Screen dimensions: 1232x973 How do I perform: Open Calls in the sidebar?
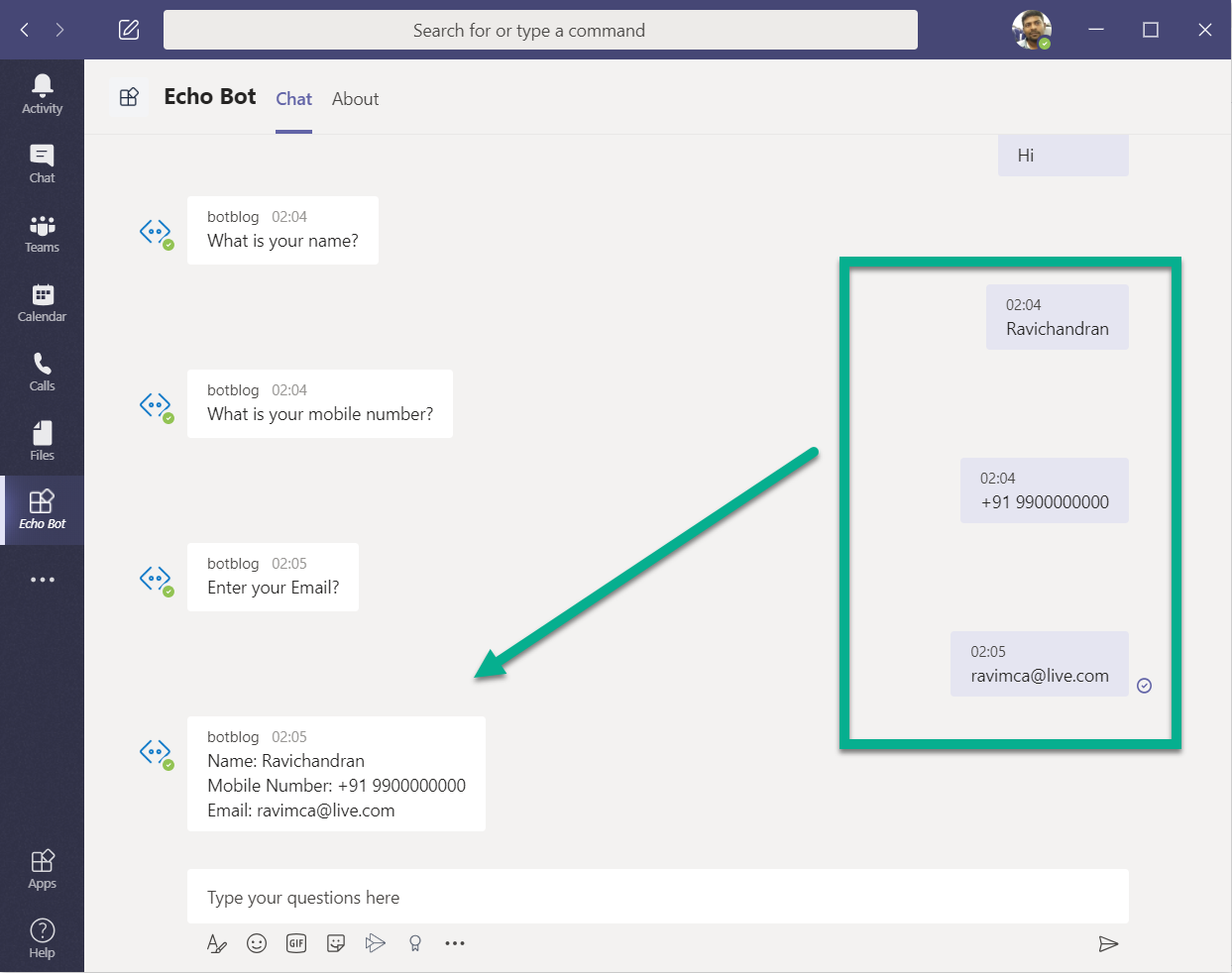(x=42, y=372)
